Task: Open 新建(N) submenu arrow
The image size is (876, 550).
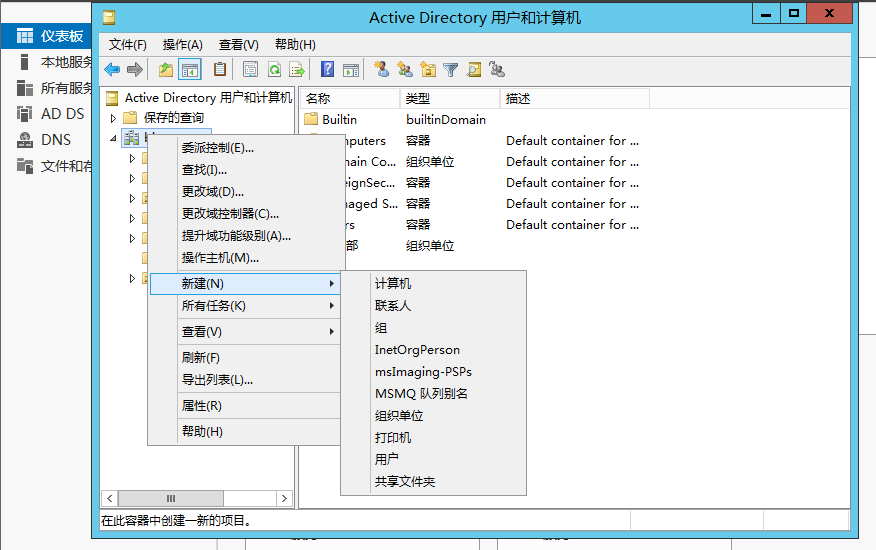Action: (x=332, y=284)
